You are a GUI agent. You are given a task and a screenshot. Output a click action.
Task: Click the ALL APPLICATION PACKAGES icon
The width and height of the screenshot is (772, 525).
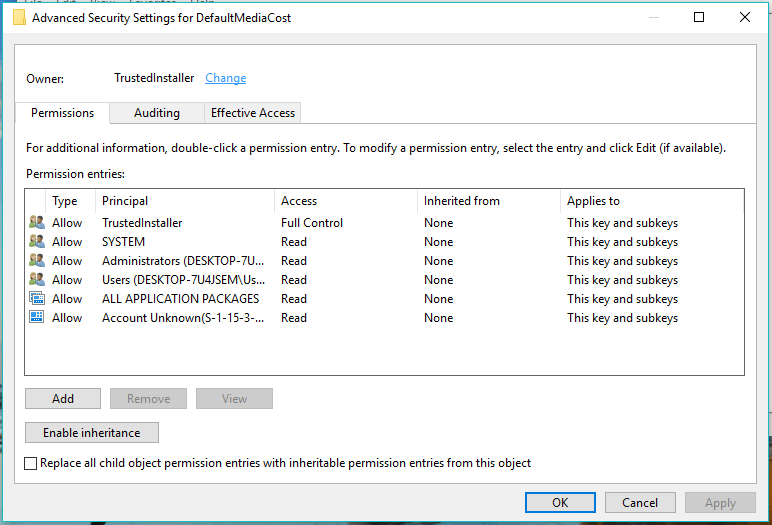tap(37, 299)
